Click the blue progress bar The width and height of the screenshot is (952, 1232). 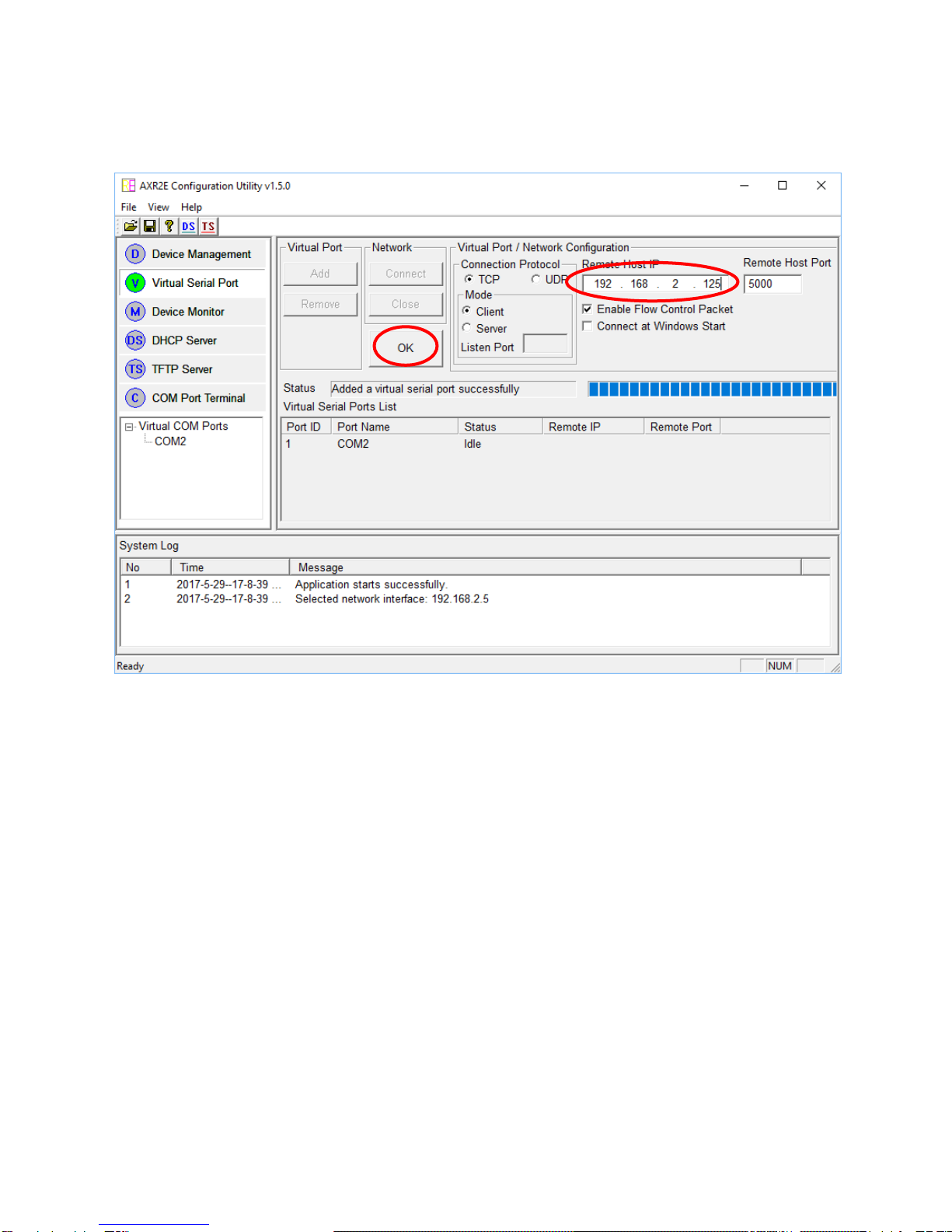point(712,389)
